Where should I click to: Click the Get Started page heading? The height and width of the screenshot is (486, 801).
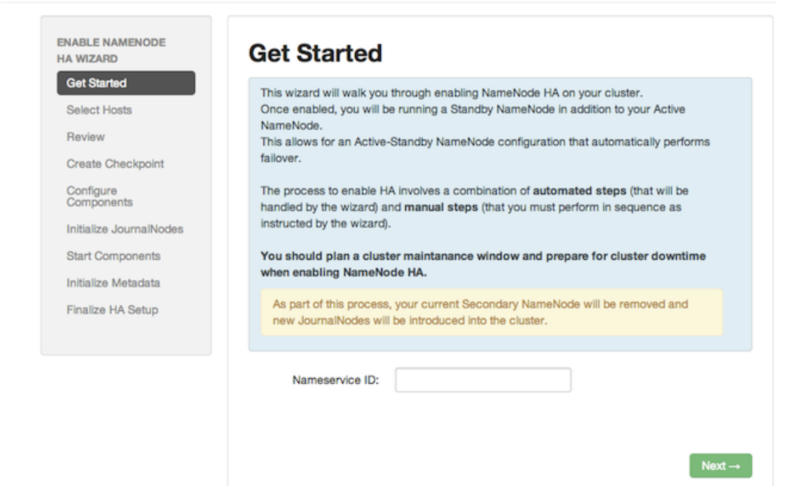(x=315, y=53)
